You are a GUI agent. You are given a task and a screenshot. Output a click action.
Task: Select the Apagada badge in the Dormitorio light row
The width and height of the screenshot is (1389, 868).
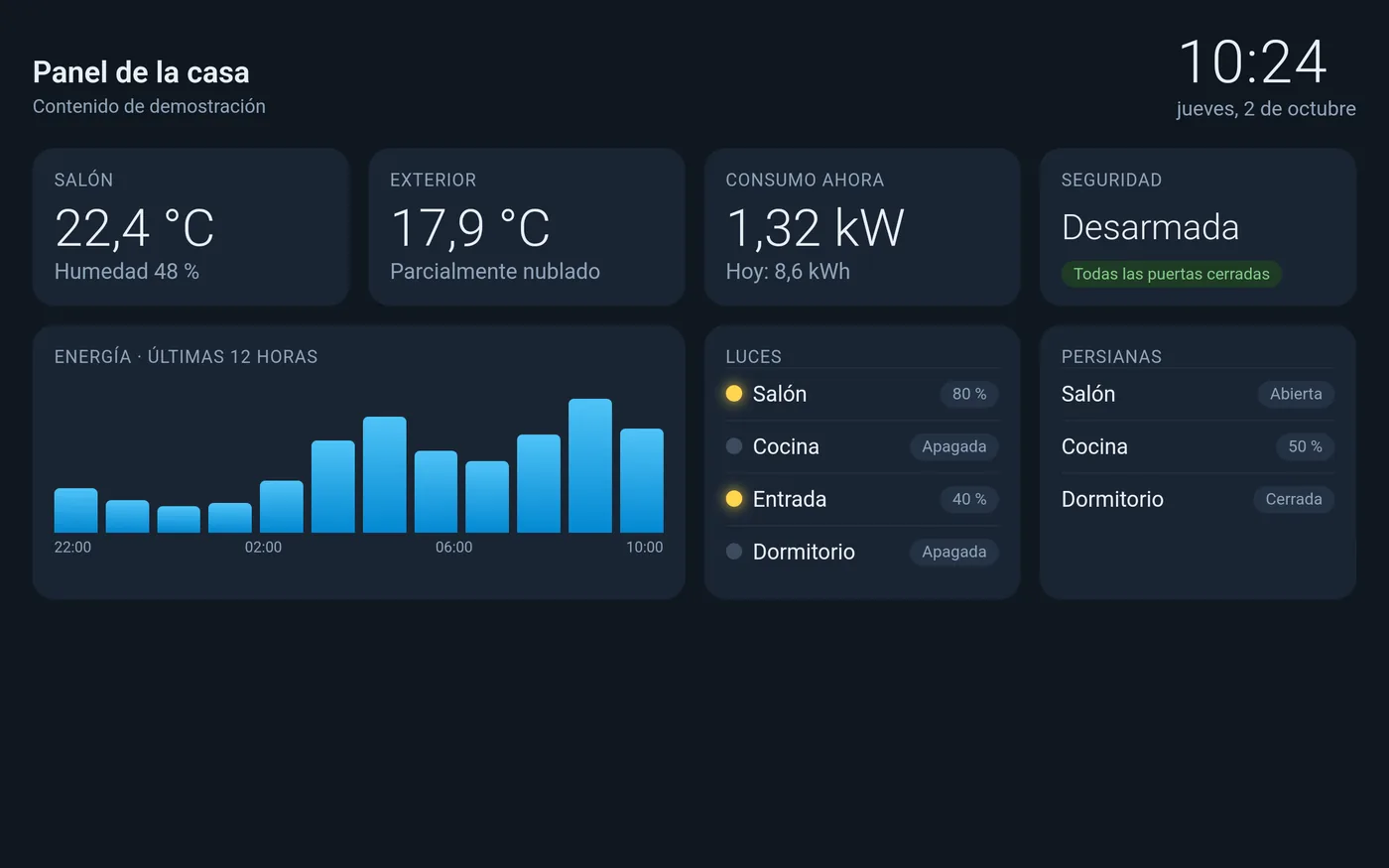[954, 552]
